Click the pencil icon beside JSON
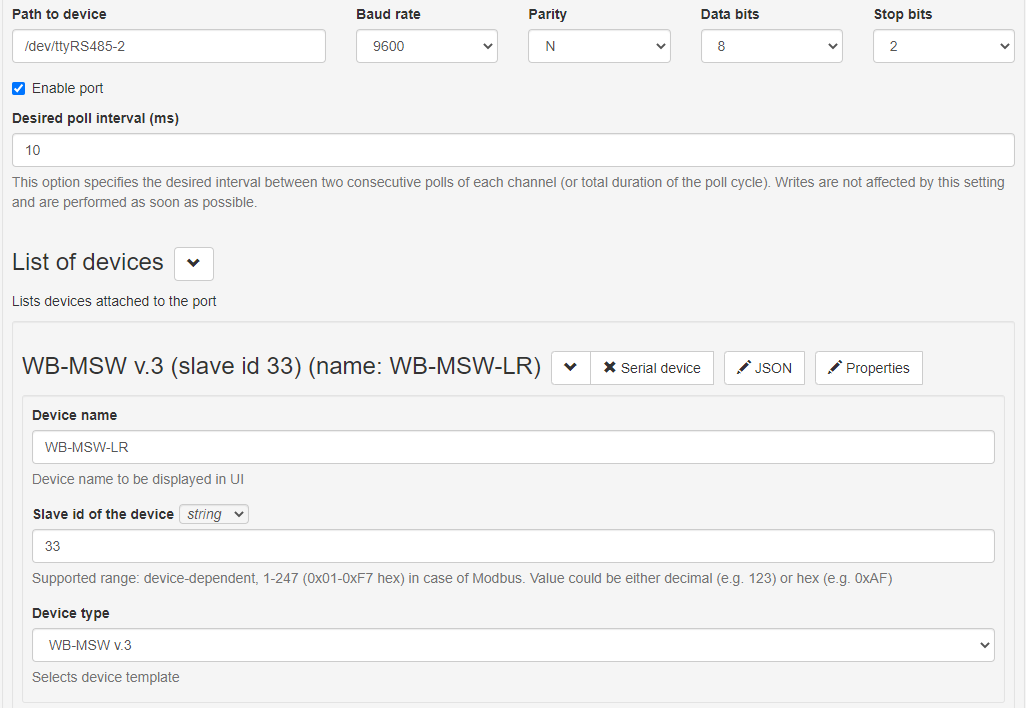 tap(743, 368)
